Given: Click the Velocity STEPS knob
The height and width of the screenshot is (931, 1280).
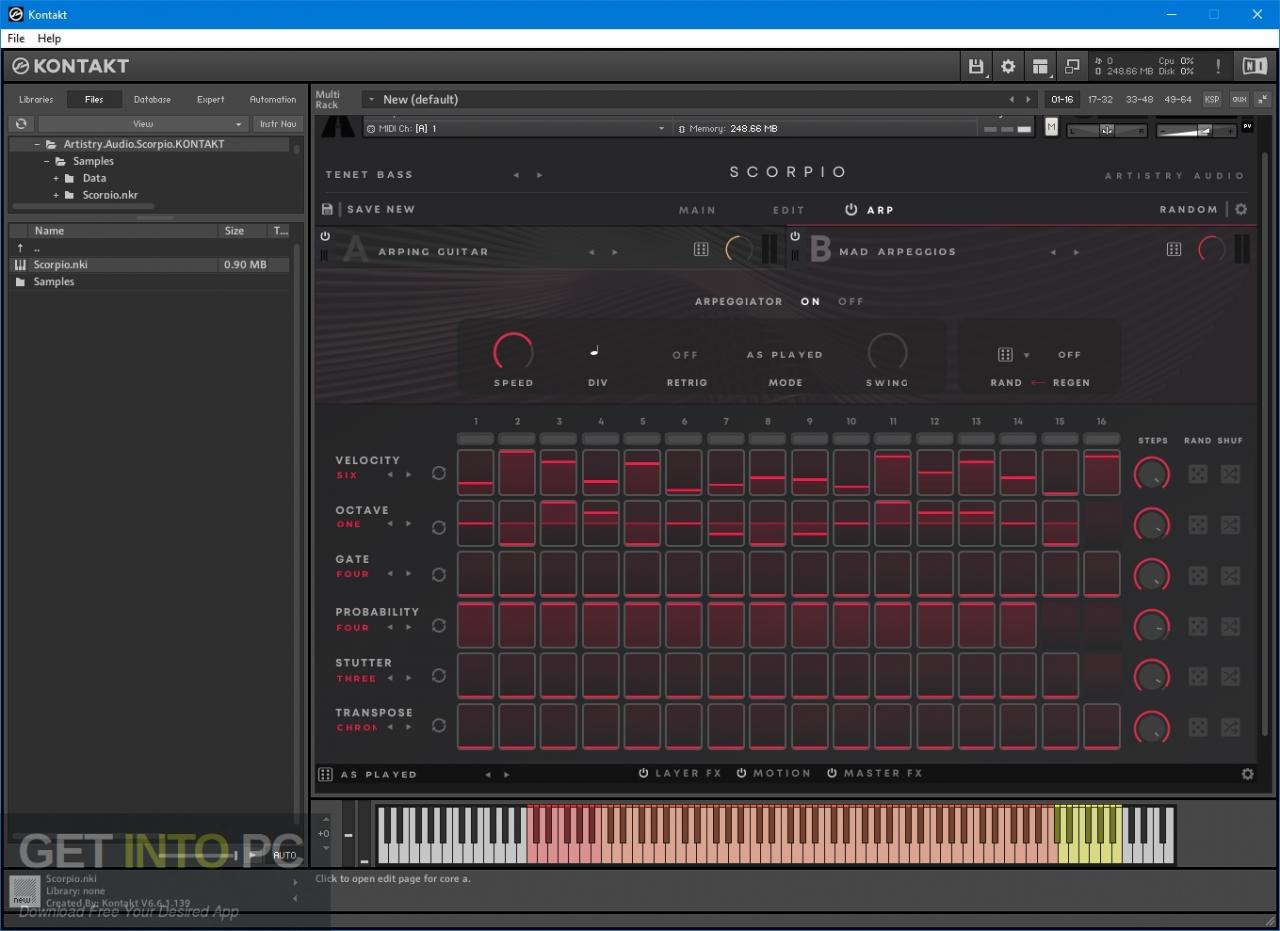Looking at the screenshot, I should coord(1151,473).
